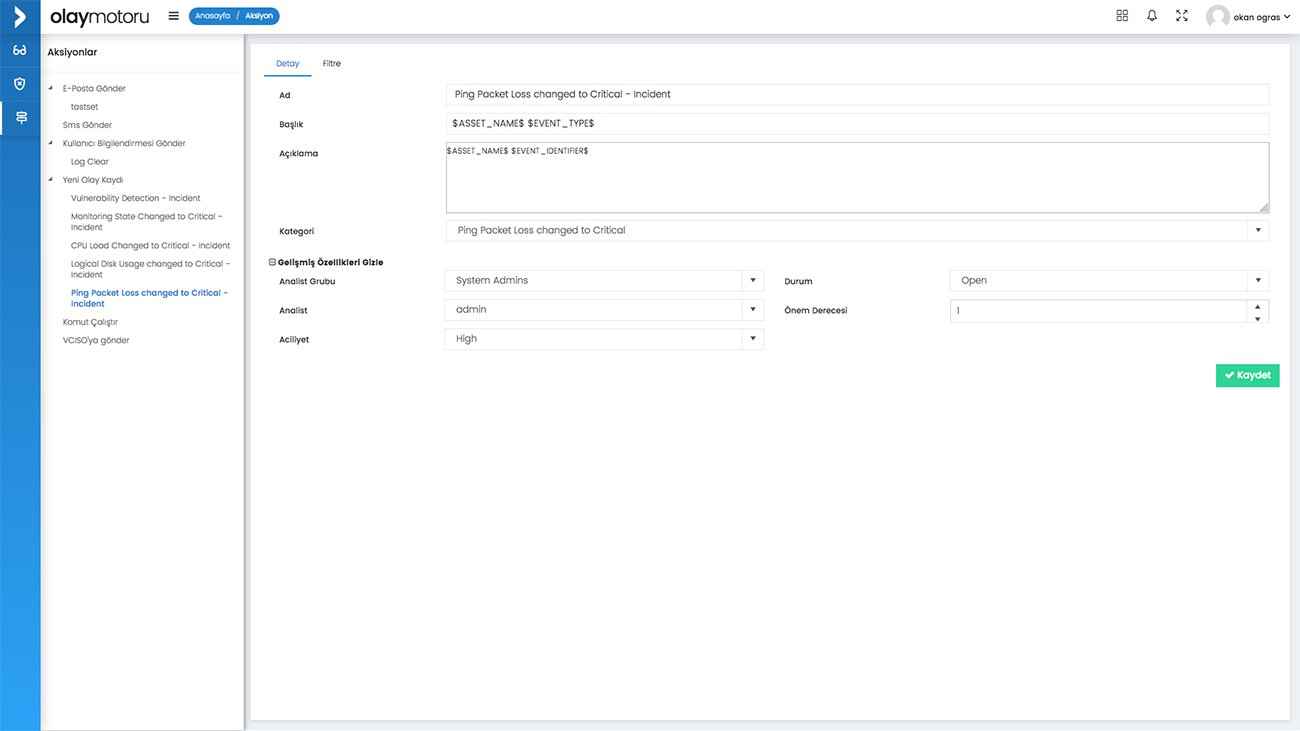Click the Aksiyonlar panel heading
This screenshot has width=1300, height=731.
click(72, 52)
